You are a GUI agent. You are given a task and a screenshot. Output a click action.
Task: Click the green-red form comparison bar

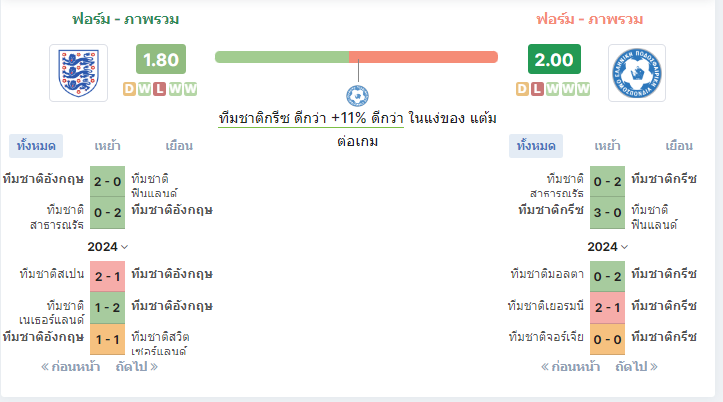pyautogui.click(x=356, y=57)
